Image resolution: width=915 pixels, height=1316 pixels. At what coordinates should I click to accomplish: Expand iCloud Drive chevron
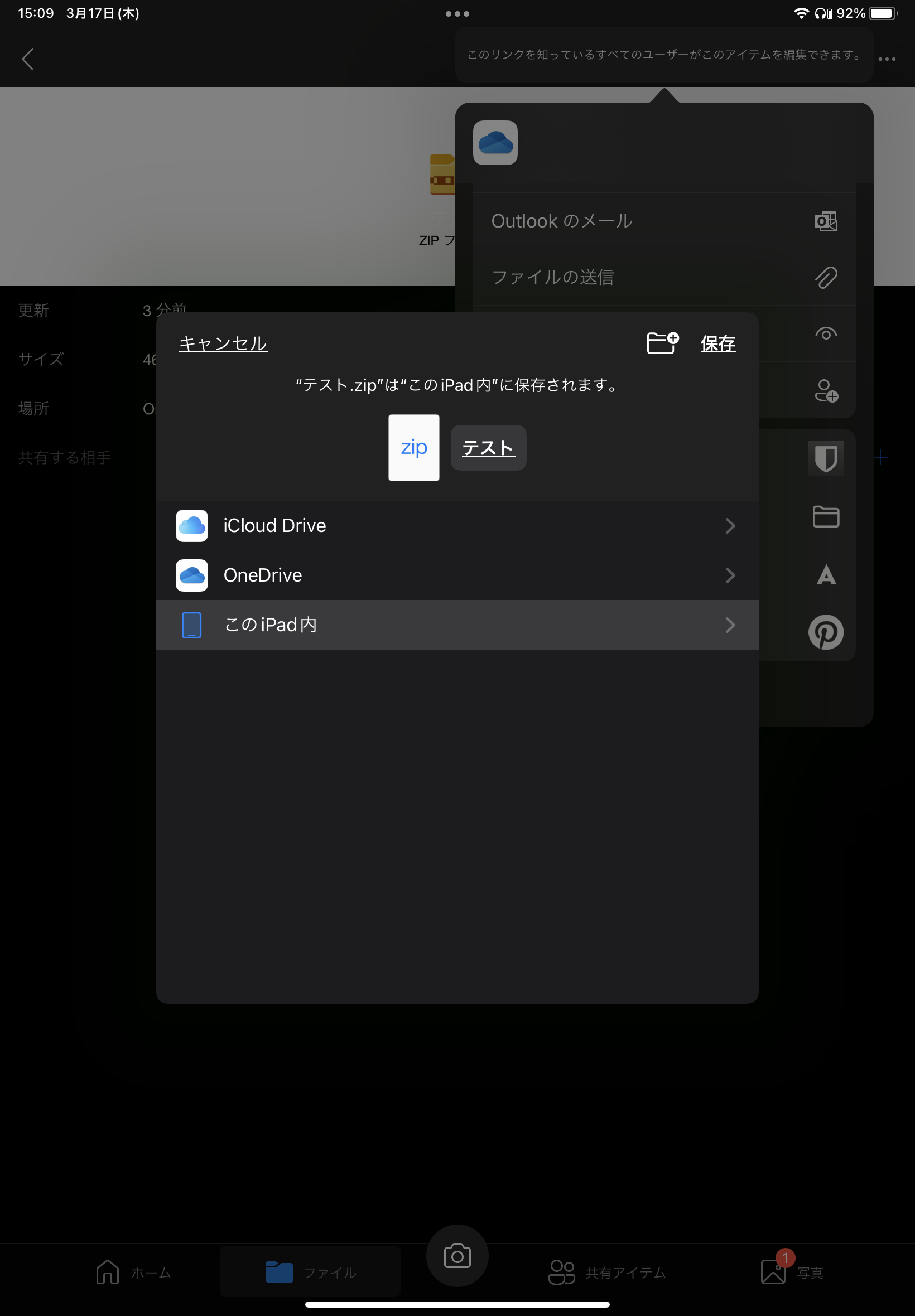[x=730, y=526]
